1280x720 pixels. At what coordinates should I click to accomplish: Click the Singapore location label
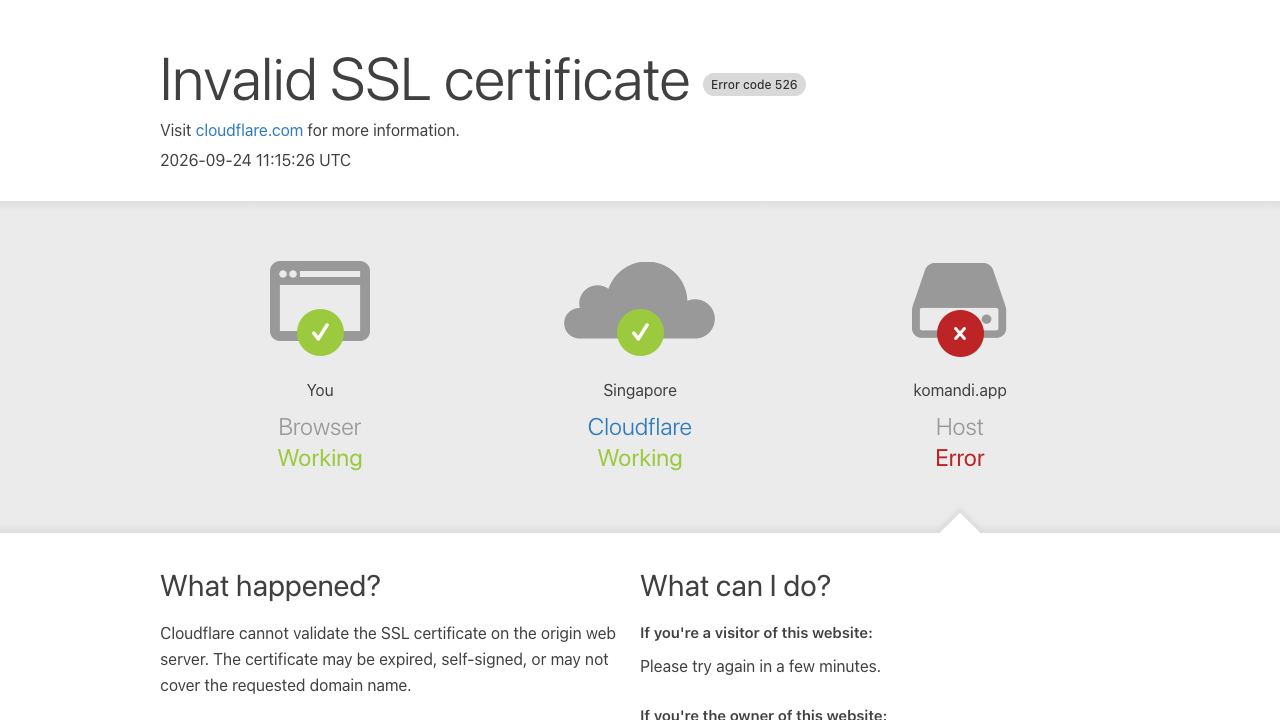pos(640,390)
